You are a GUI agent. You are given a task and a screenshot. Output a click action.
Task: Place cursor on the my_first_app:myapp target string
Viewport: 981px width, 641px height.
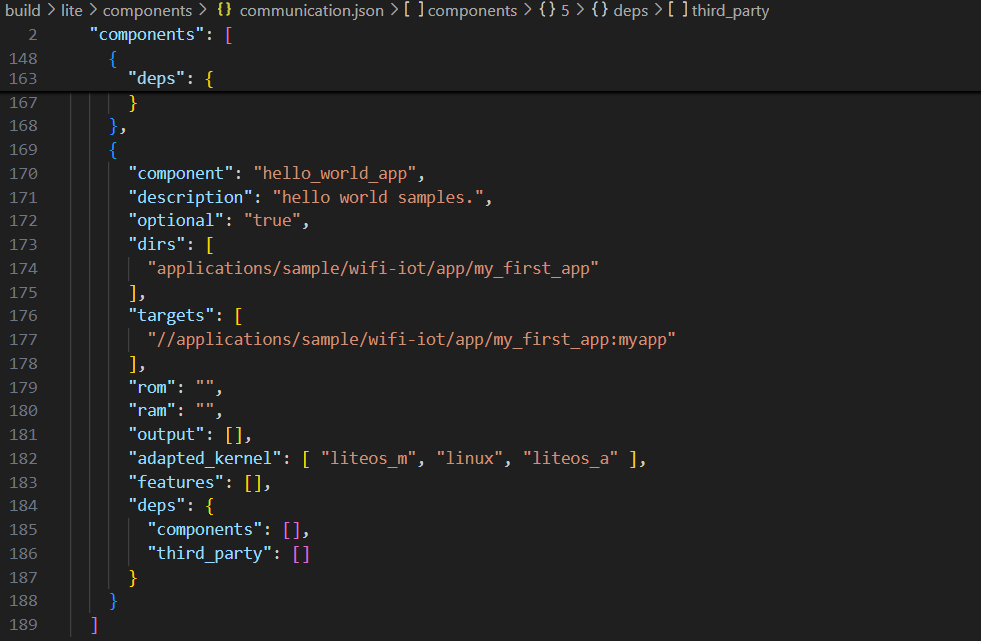tap(411, 340)
